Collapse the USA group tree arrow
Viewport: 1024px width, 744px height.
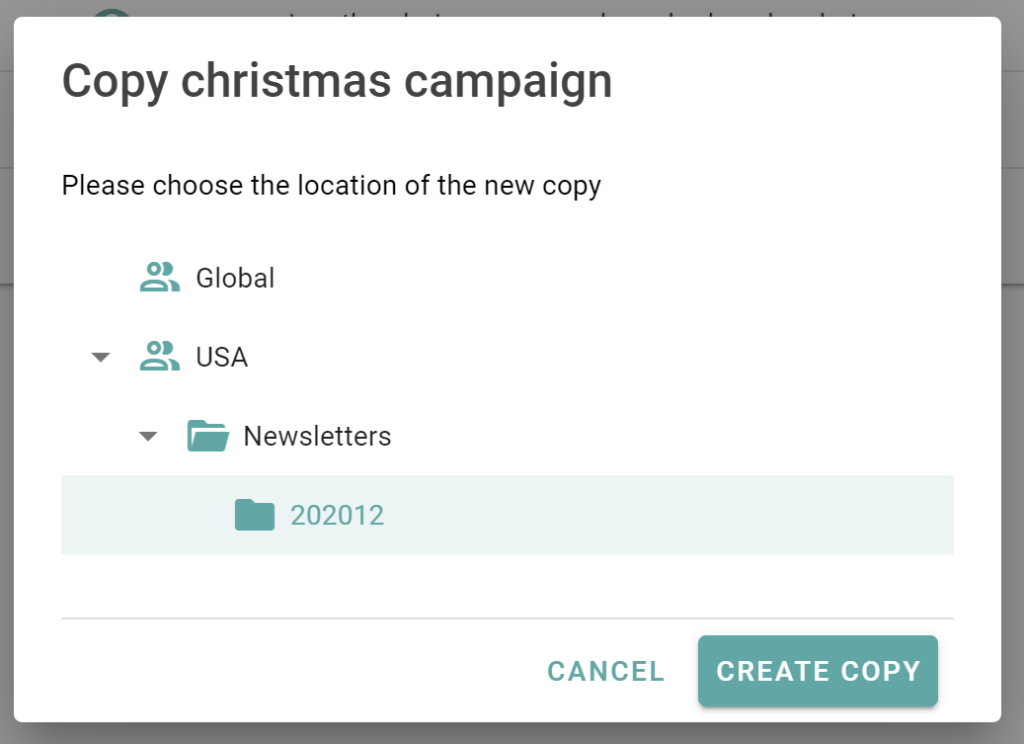(101, 357)
